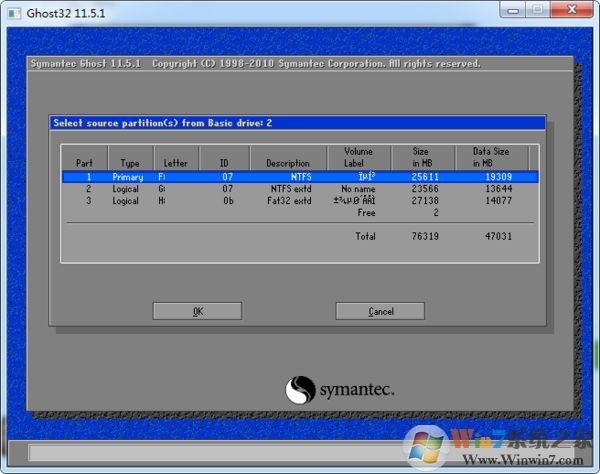Maximize the Ghost32 window
The width and height of the screenshot is (600, 474).
point(536,9)
